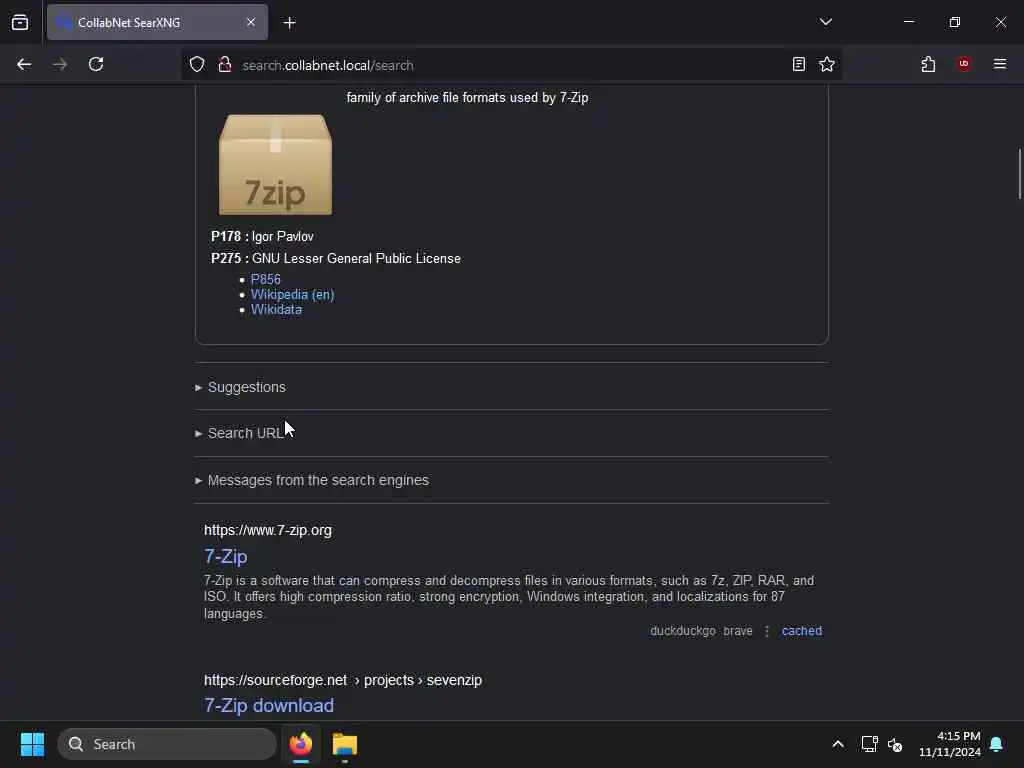Image resolution: width=1024 pixels, height=768 pixels.
Task: Click the taskbar Search box
Action: (167, 744)
